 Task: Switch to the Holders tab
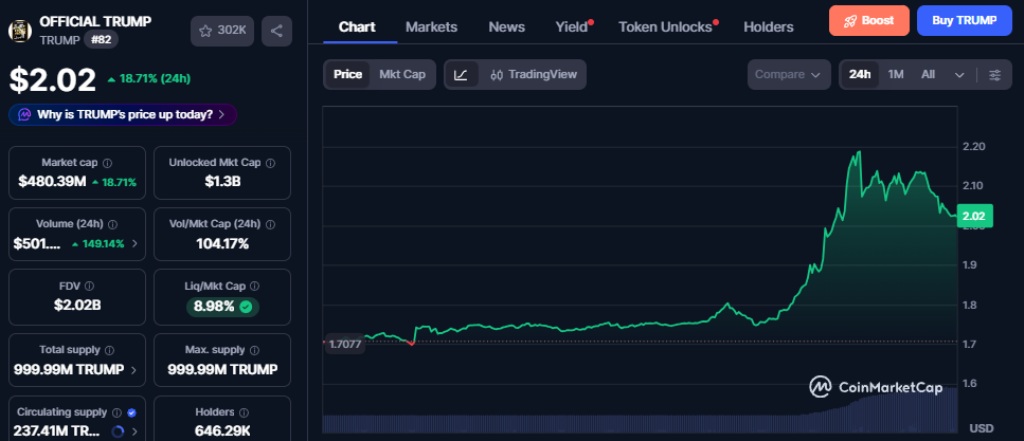769,27
